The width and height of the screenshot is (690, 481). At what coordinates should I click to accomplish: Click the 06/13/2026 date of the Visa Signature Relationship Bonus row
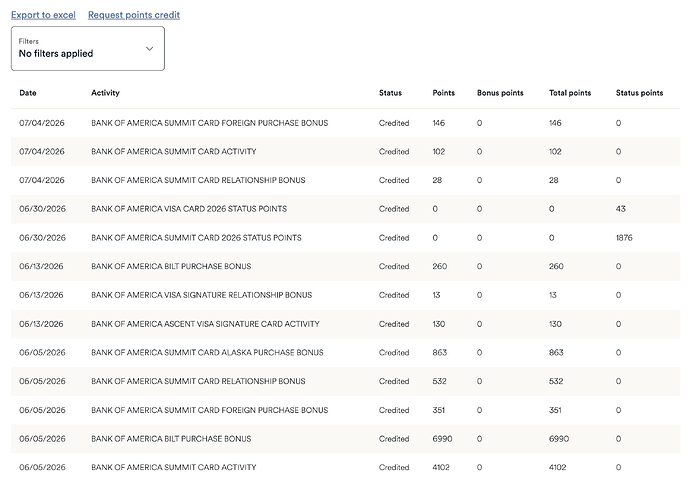click(x=41, y=295)
